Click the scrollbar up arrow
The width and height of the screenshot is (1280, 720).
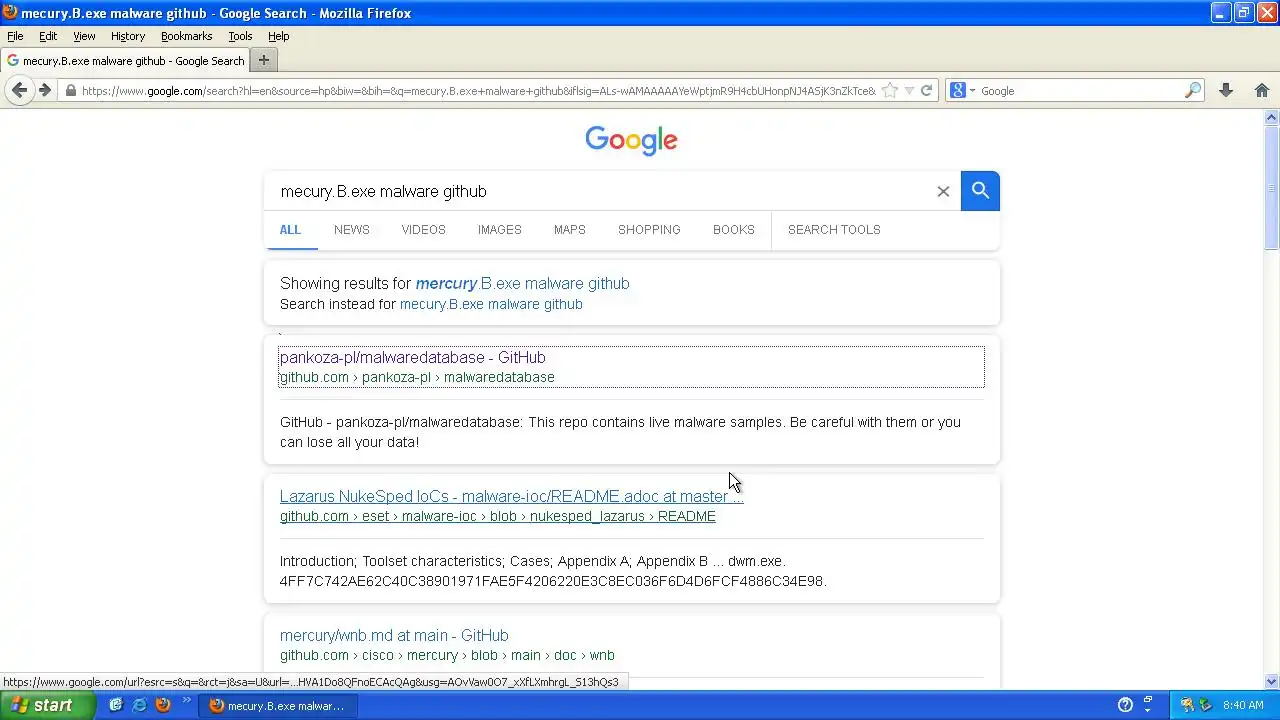pyautogui.click(x=1272, y=117)
